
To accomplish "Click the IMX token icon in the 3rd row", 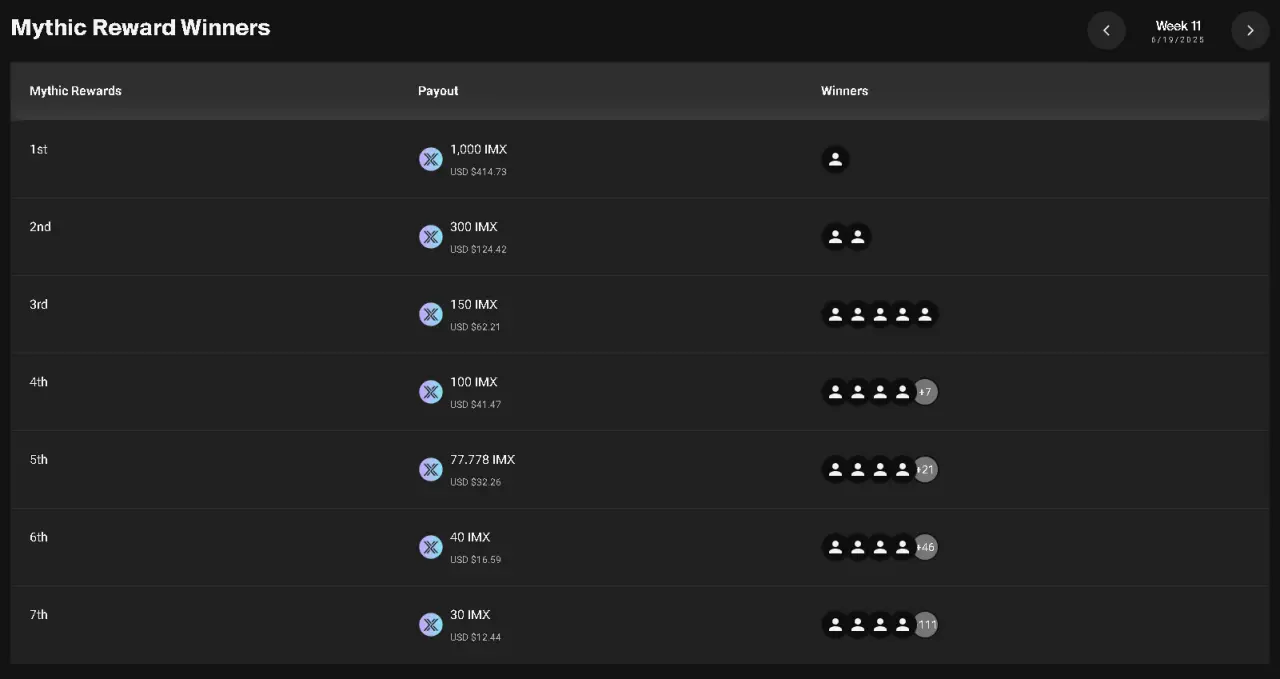I will (431, 314).
